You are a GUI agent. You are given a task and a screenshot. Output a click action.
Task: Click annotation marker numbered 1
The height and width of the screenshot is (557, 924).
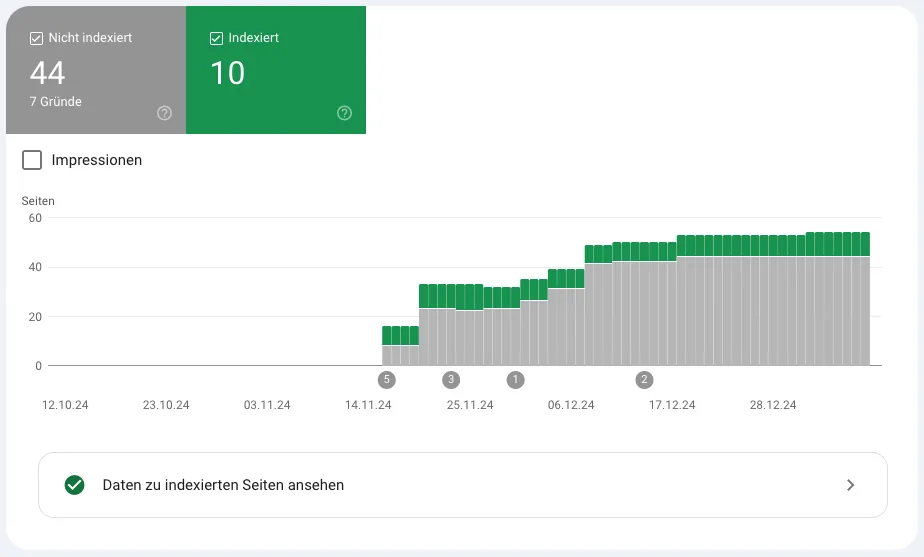coord(516,380)
